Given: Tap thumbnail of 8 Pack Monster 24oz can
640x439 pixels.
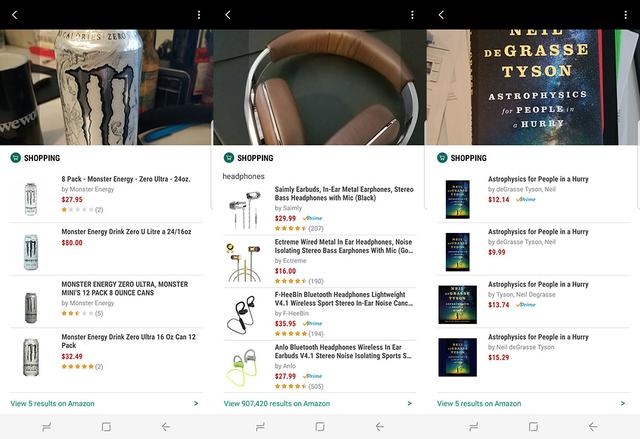Looking at the screenshot, I should 31,199.
